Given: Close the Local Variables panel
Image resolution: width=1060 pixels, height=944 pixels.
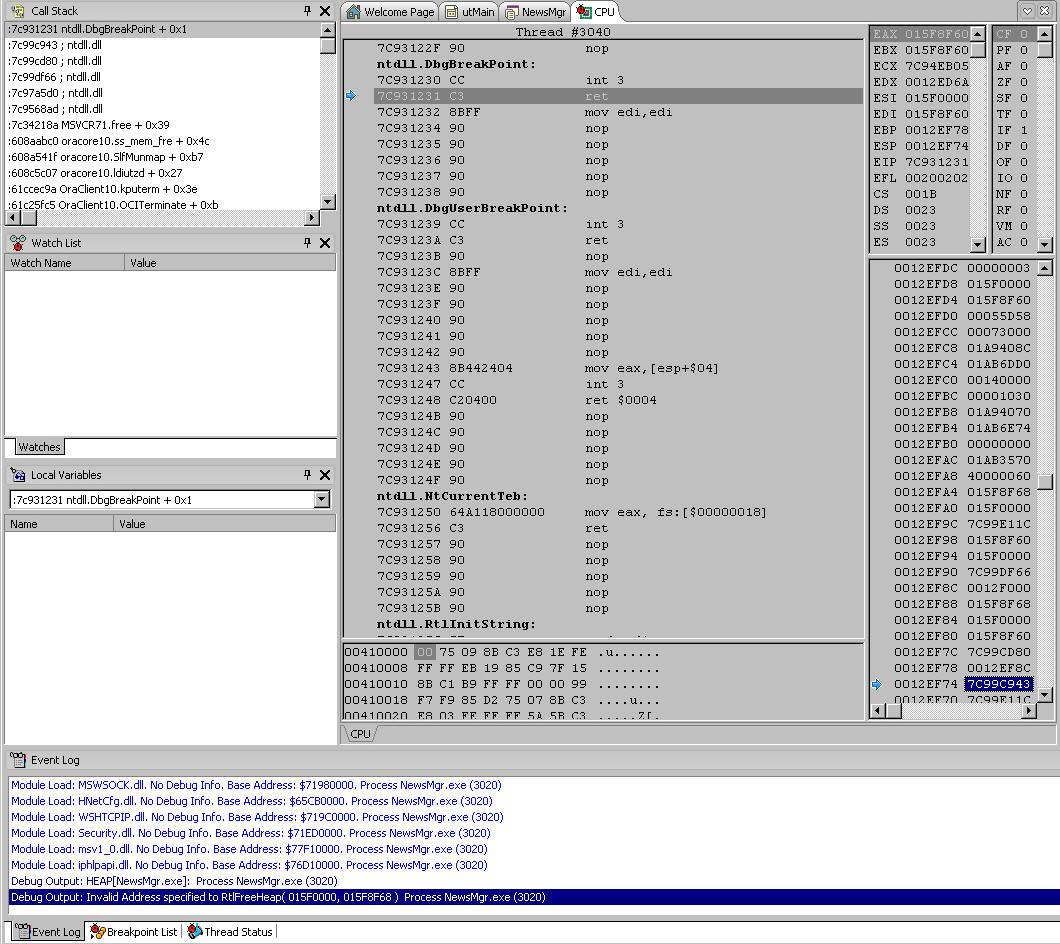Looking at the screenshot, I should tap(325, 475).
